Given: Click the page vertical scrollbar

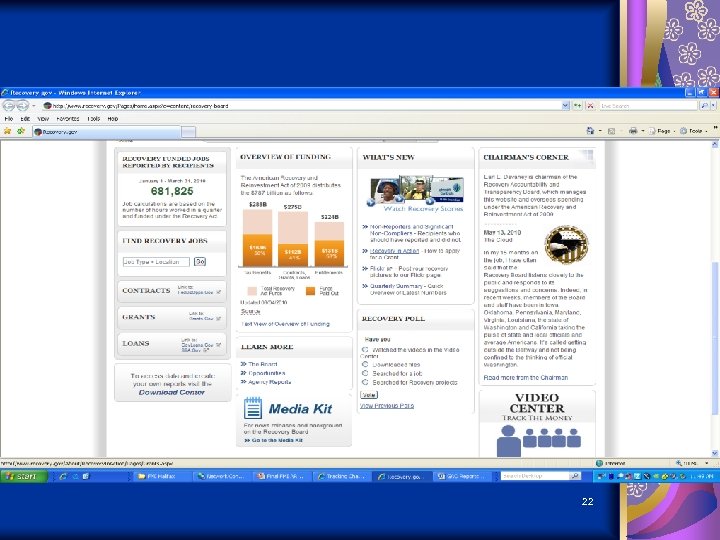Looking at the screenshot, I should [x=715, y=298].
